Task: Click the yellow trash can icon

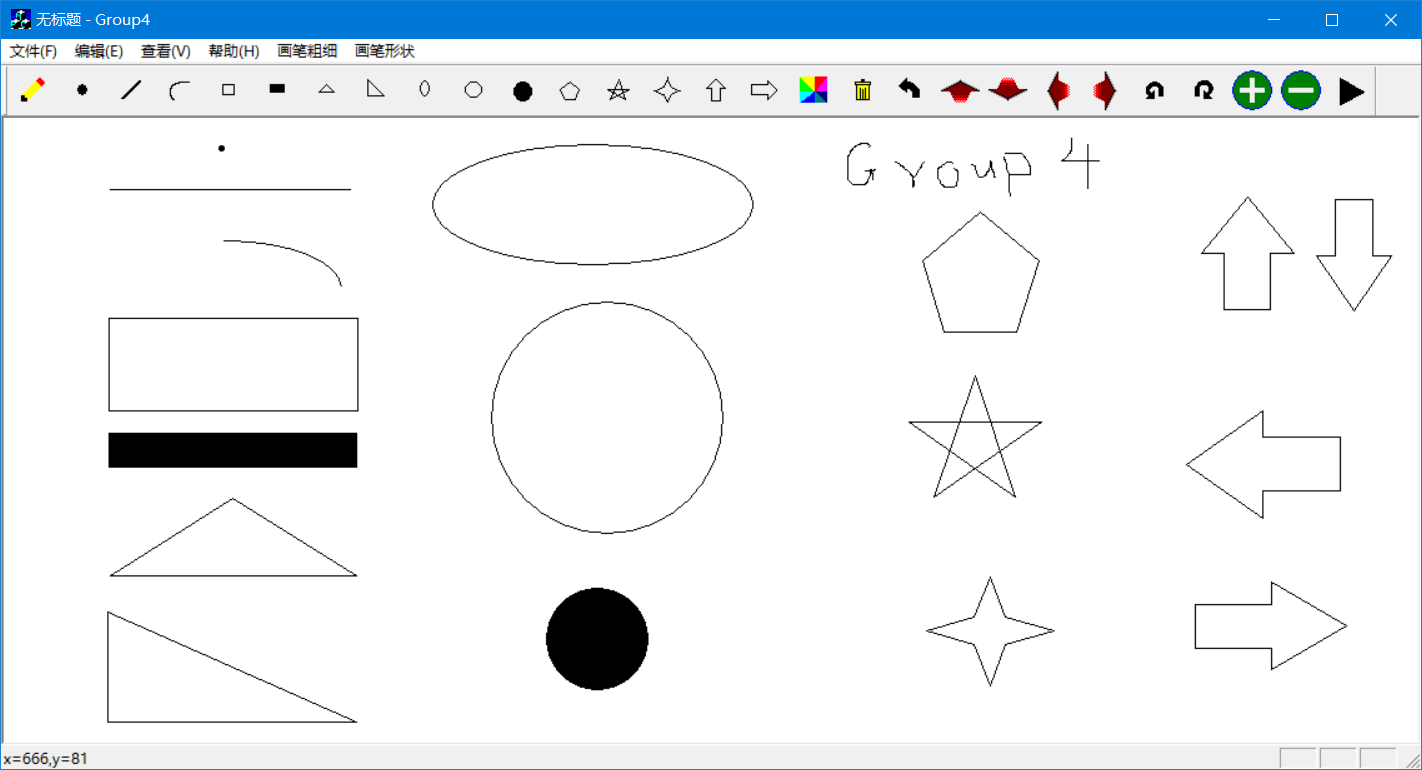Action: pos(863,91)
